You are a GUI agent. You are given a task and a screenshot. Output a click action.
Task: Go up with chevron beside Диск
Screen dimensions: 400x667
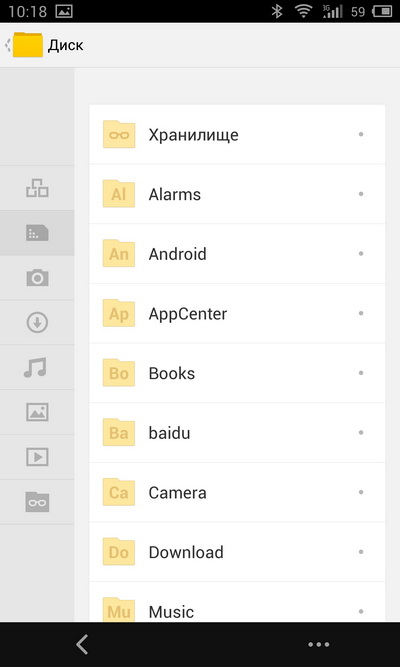[x=8, y=45]
